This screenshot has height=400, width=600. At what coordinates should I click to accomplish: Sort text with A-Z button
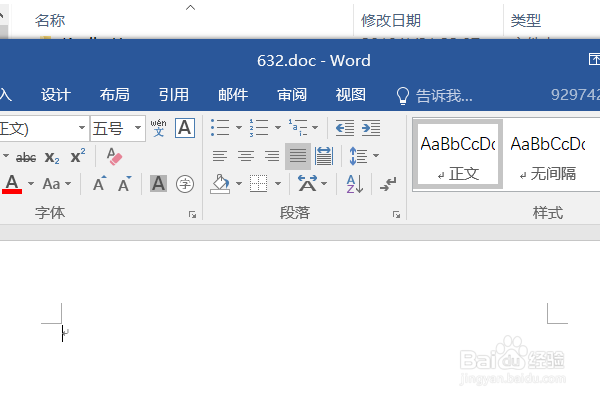tap(355, 184)
